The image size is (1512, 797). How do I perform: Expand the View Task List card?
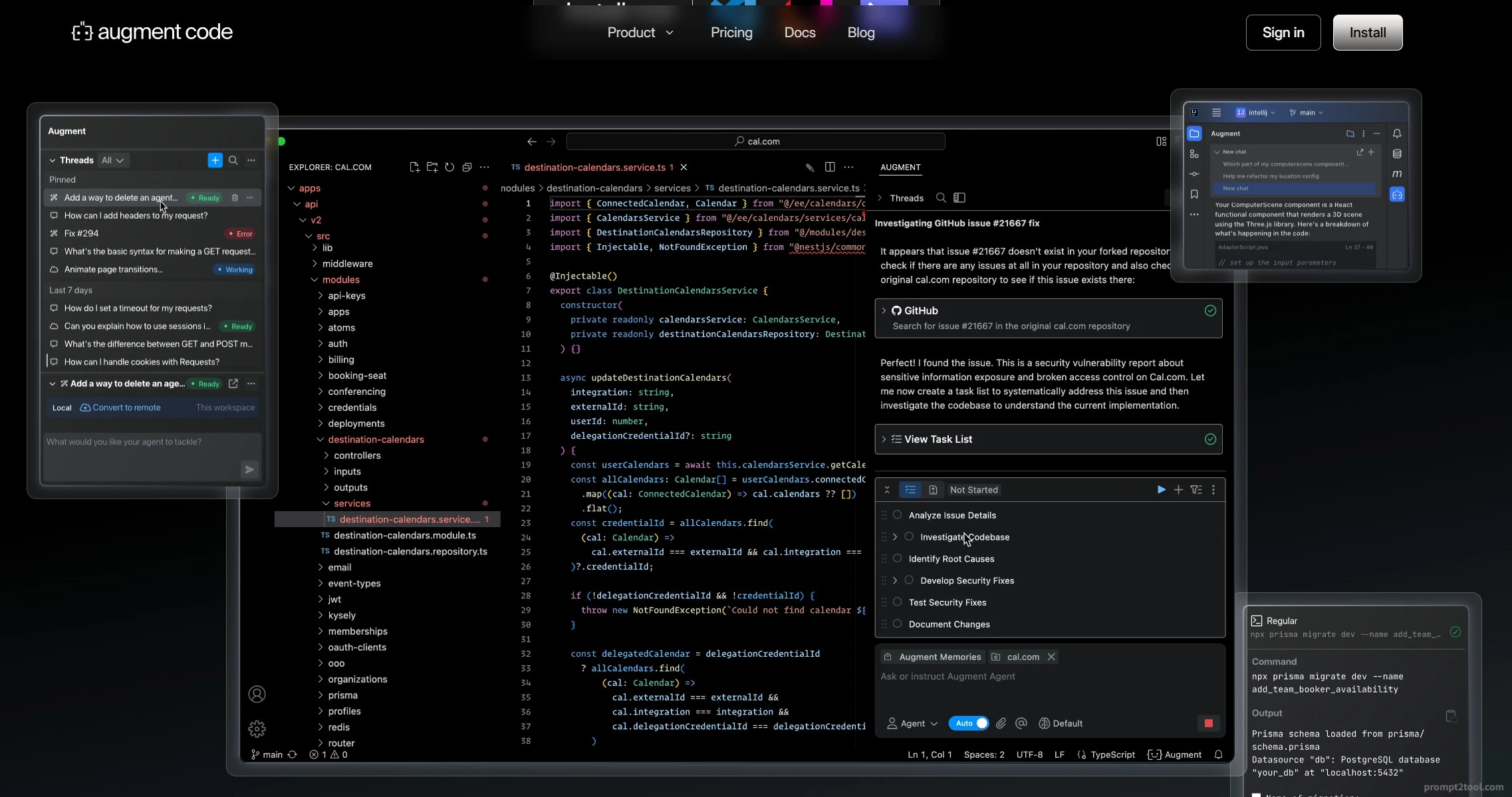coord(884,439)
